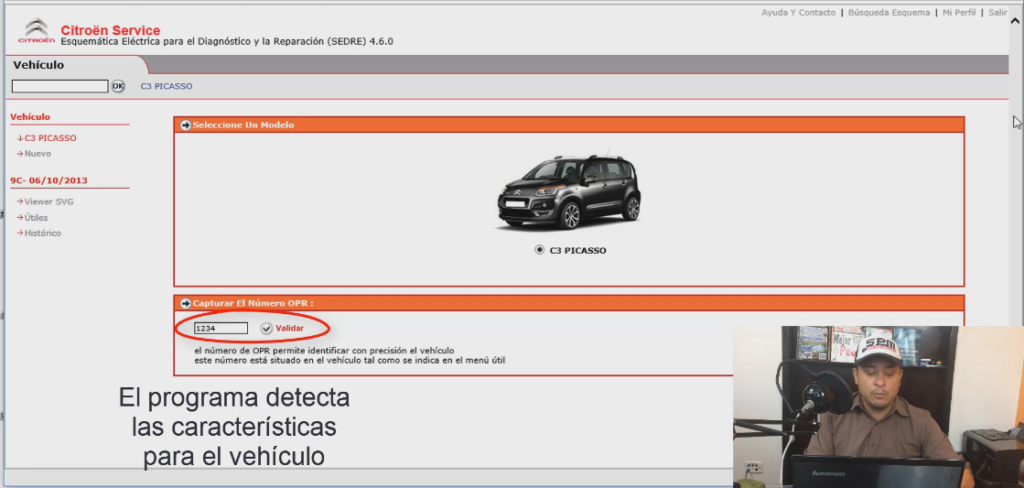The width and height of the screenshot is (1024, 488).
Task: Open Útiles from the sidebar
Action: point(36,218)
